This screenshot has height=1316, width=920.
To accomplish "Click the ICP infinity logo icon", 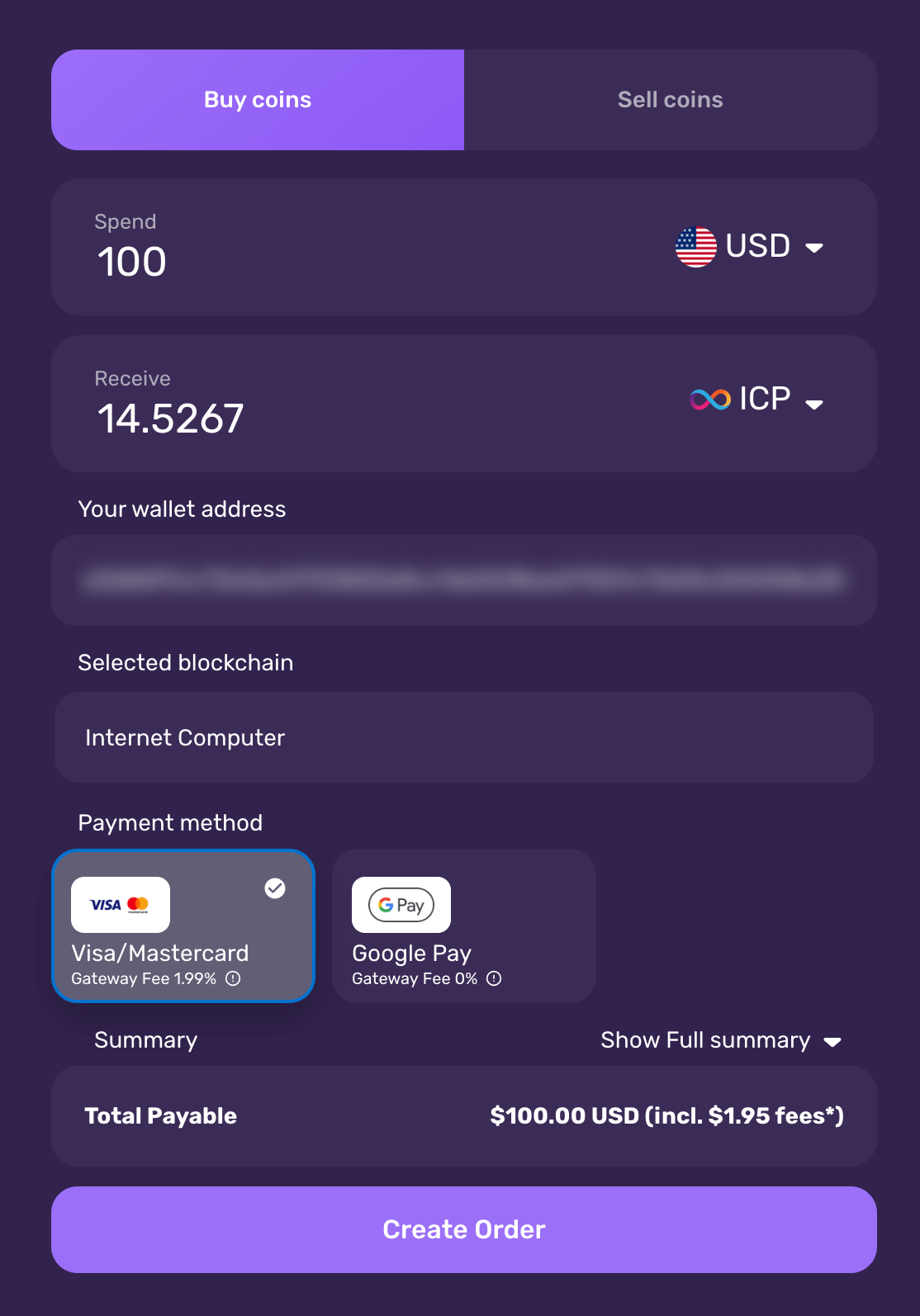I will (x=710, y=400).
